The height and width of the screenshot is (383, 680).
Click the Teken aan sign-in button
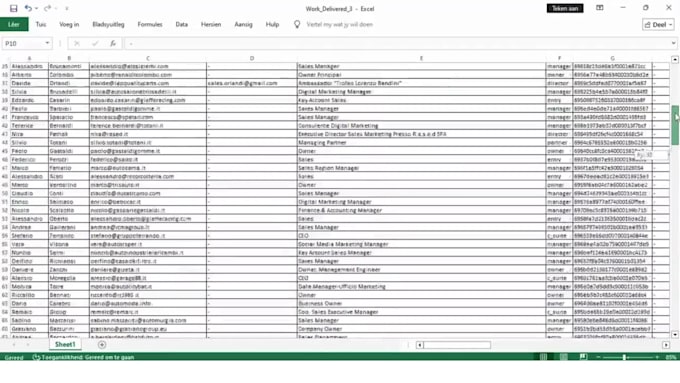pyautogui.click(x=565, y=8)
